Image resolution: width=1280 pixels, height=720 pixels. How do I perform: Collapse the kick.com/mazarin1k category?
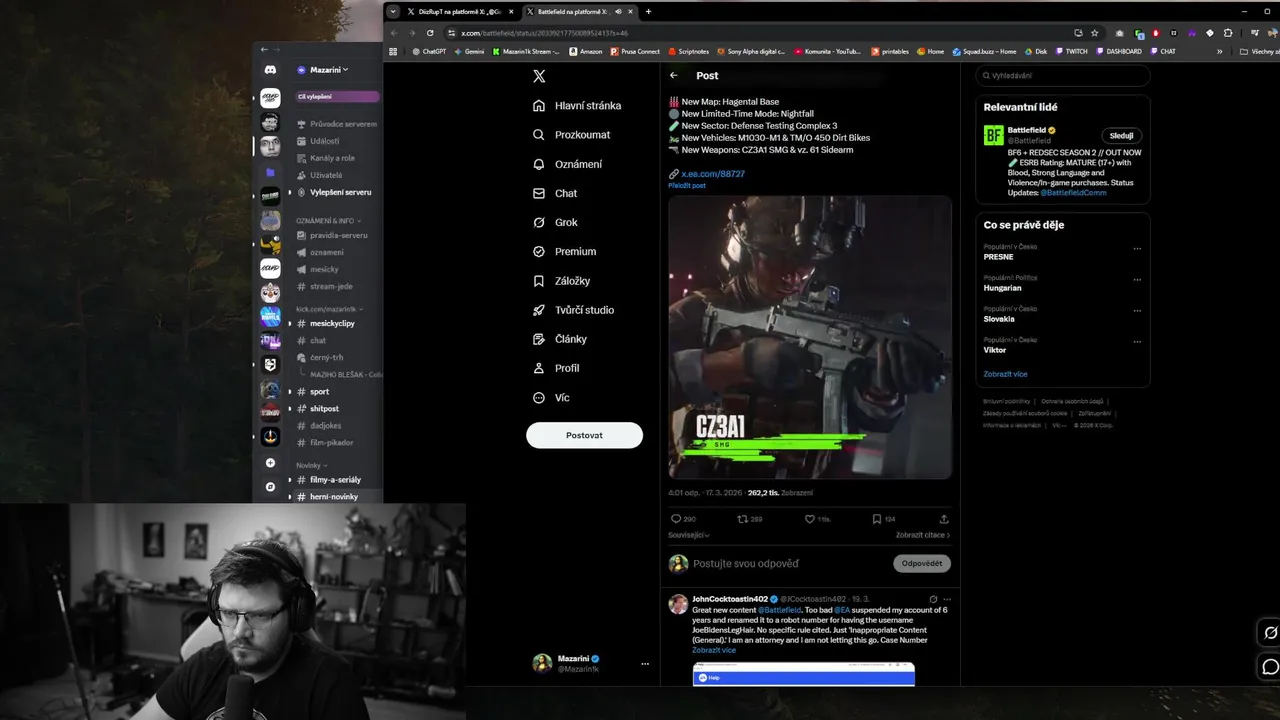(330, 309)
